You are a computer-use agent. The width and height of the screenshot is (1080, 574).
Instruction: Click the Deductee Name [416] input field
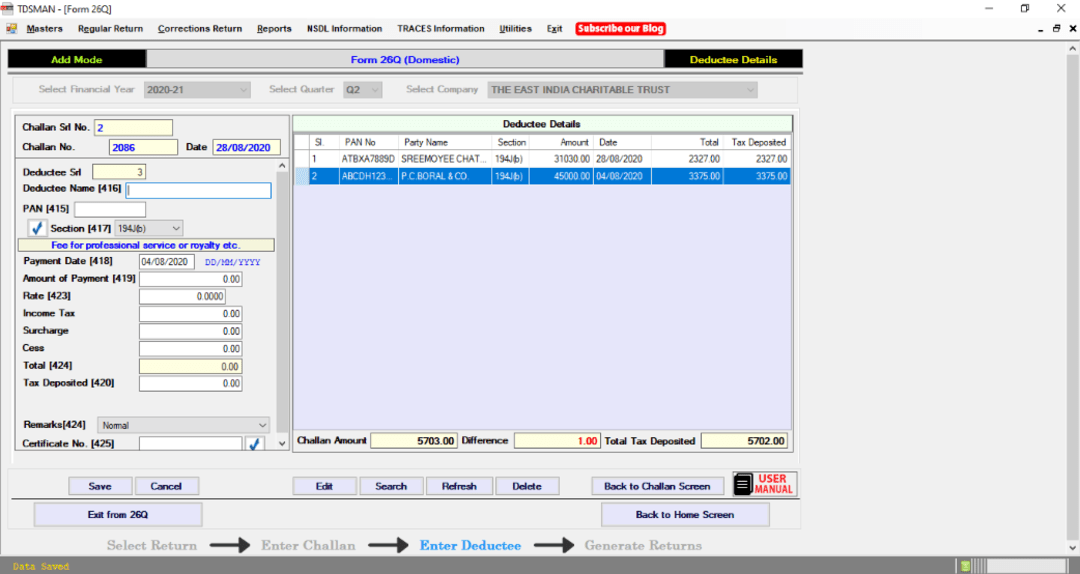point(198,190)
